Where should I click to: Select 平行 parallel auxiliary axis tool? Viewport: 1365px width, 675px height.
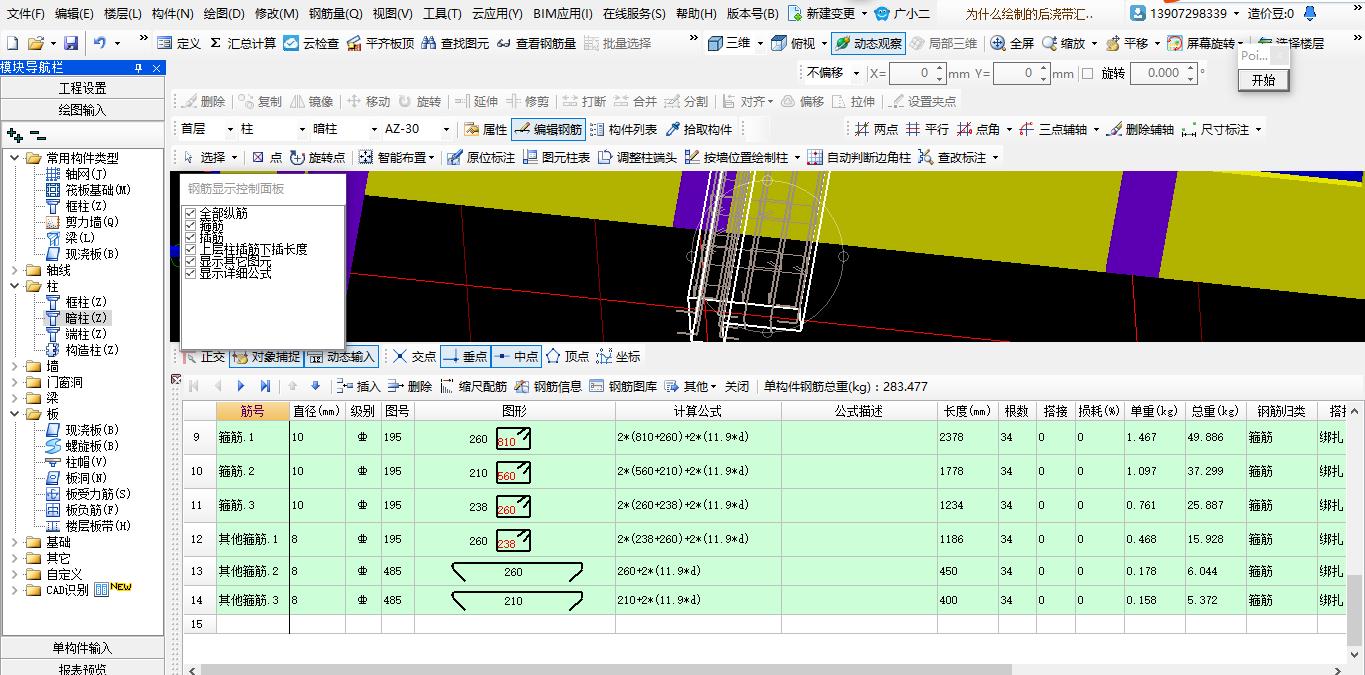click(x=927, y=130)
